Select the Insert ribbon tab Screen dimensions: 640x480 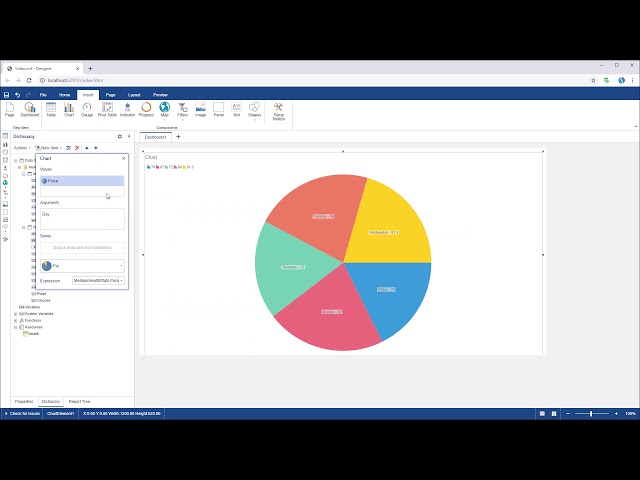tap(88, 95)
